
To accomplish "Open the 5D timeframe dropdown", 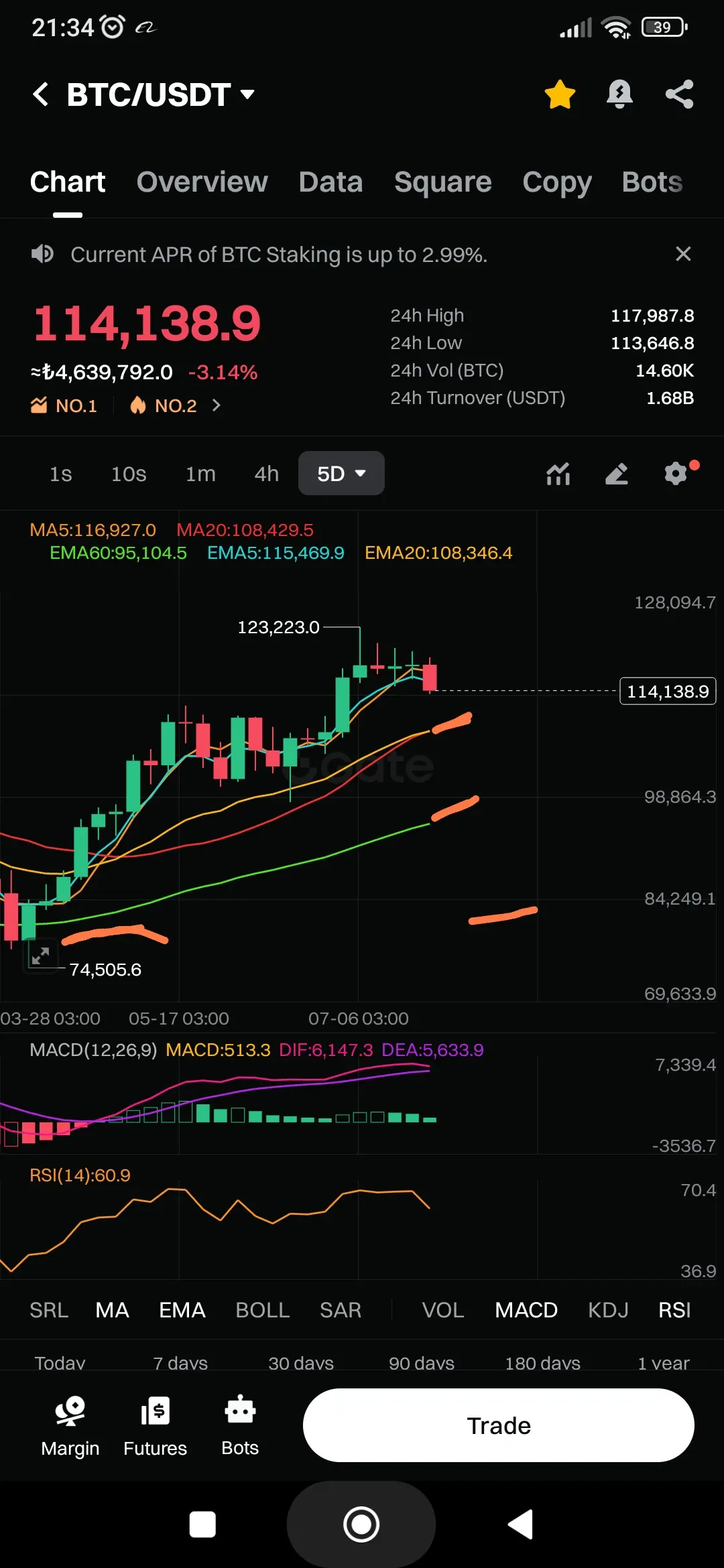I will click(x=341, y=474).
